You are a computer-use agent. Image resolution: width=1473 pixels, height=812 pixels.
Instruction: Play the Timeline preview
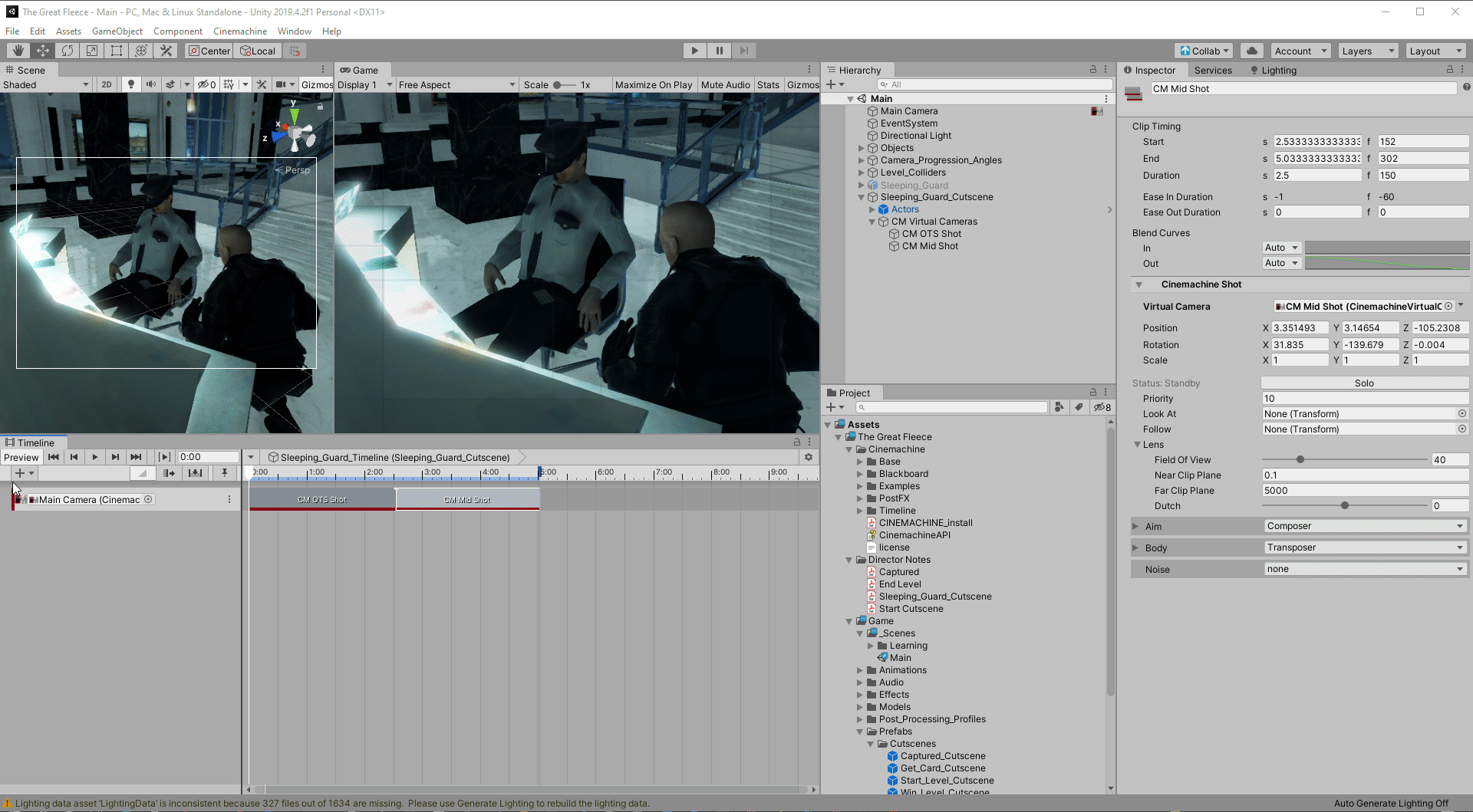(x=94, y=457)
